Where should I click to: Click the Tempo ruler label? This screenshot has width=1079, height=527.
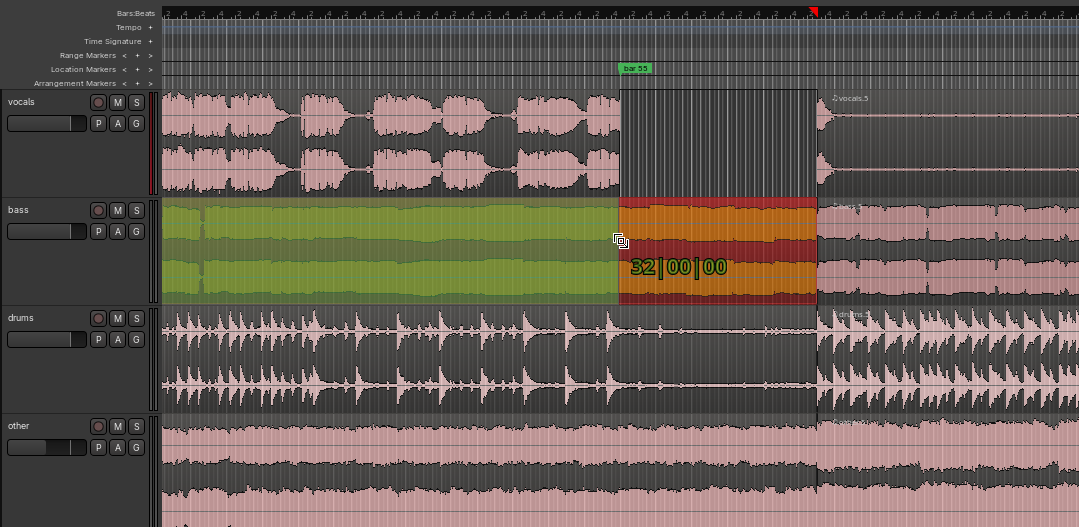129,28
